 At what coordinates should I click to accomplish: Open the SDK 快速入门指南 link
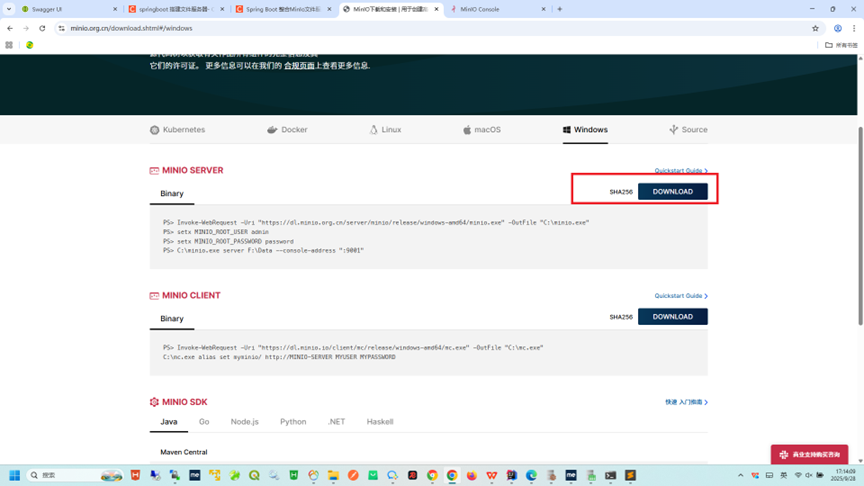[686, 402]
